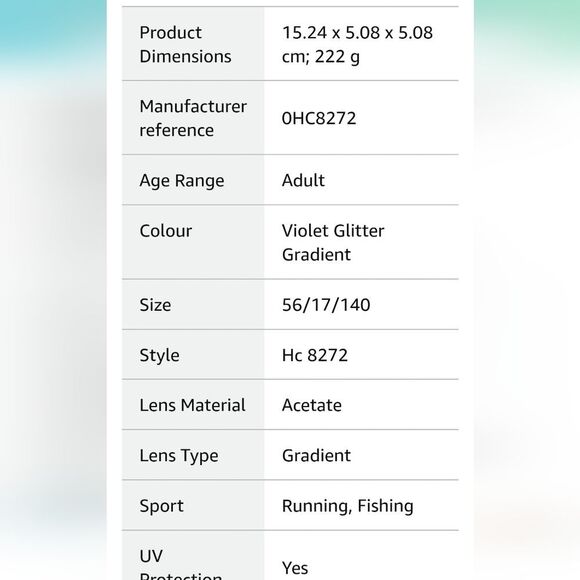The height and width of the screenshot is (580, 580).
Task: Click the 15.24 x 5.08 dimensions value
Action: [357, 44]
